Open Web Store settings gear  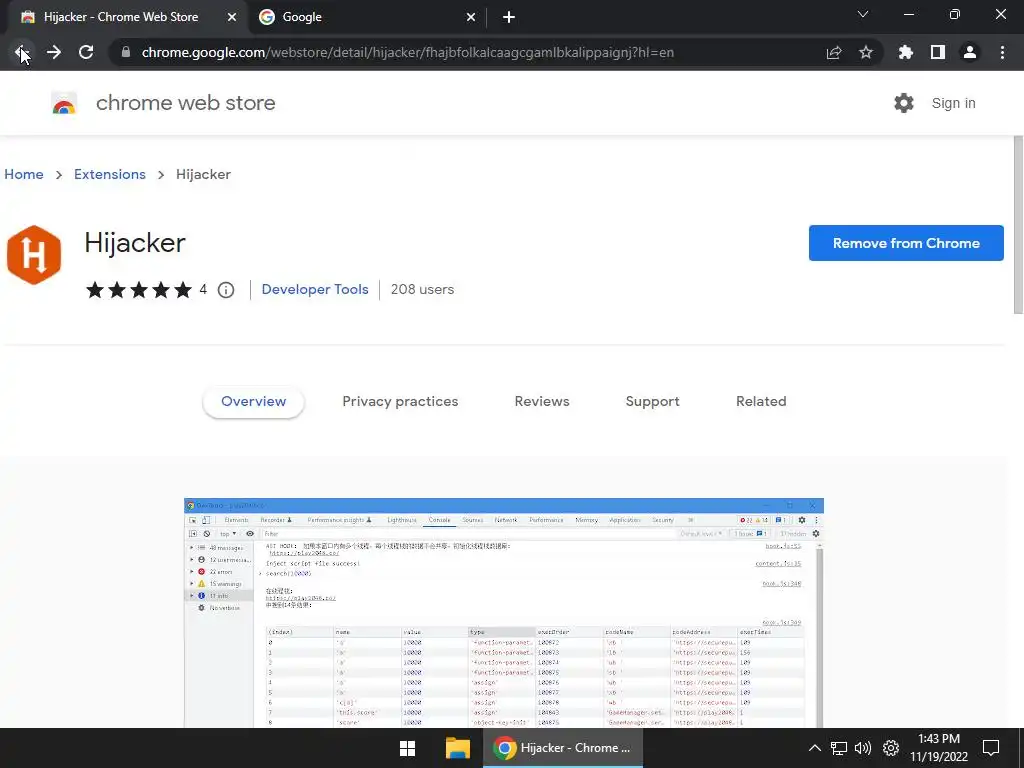point(904,103)
